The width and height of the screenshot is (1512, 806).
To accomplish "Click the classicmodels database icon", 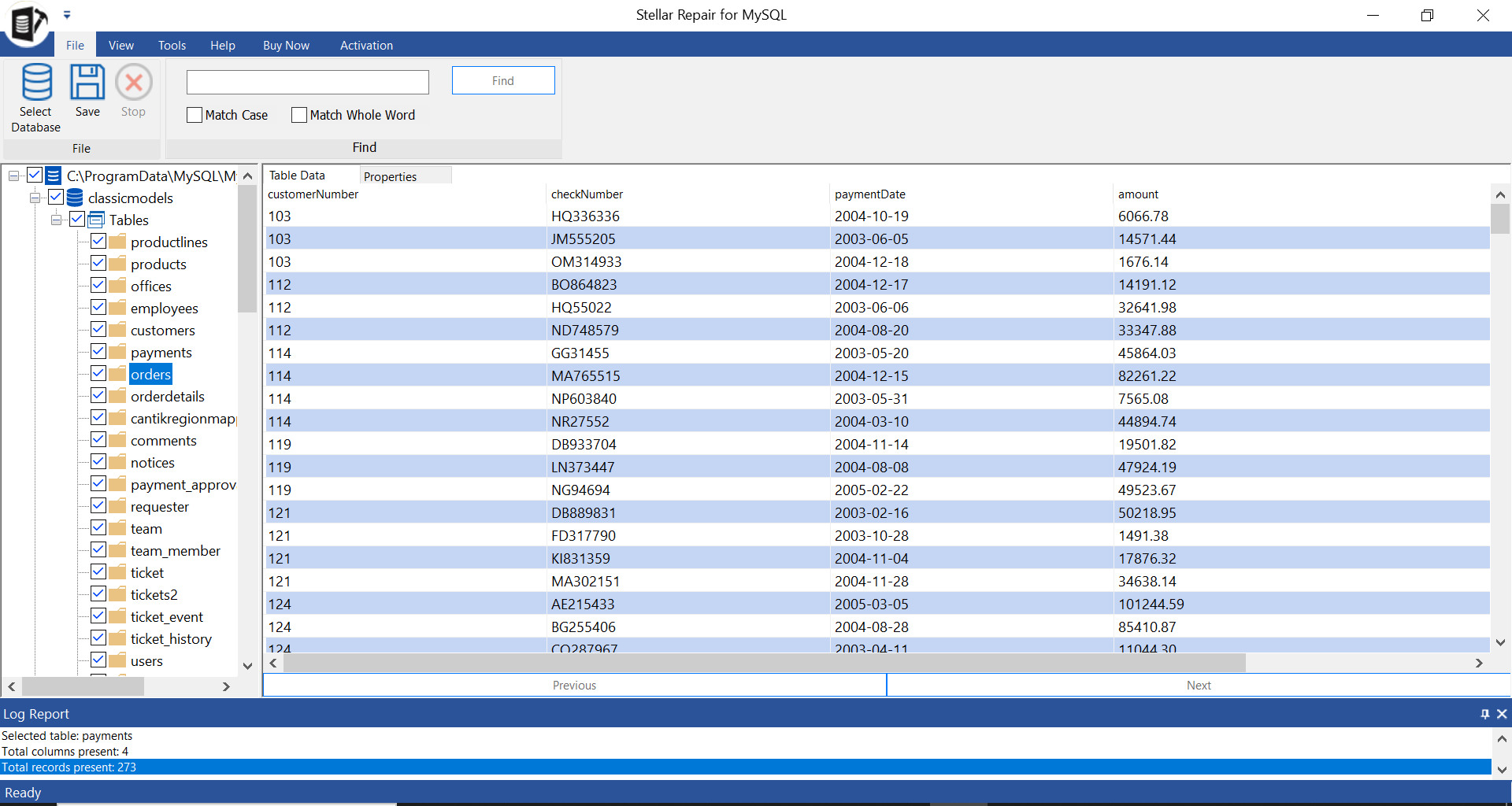I will [75, 198].
